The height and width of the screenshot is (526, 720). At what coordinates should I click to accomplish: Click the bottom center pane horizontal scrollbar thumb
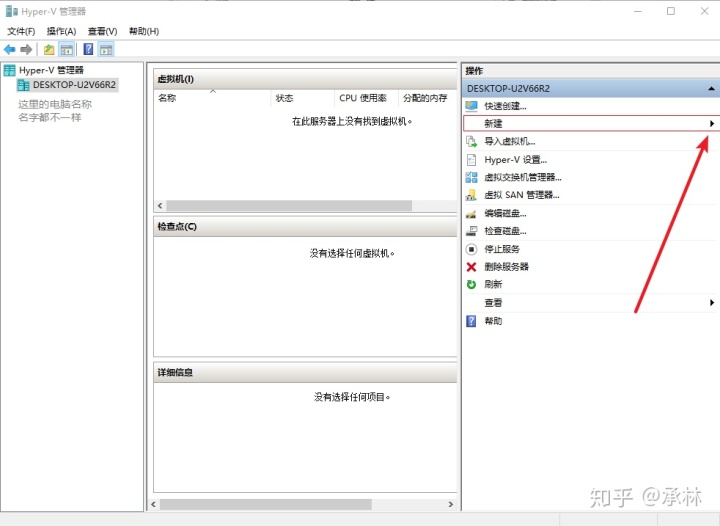(x=265, y=504)
